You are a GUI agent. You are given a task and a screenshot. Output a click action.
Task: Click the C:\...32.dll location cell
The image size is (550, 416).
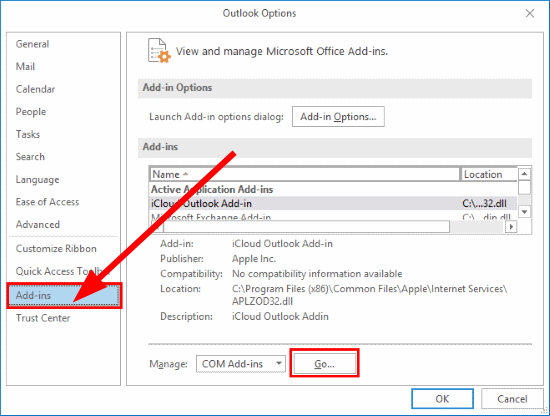click(x=484, y=203)
